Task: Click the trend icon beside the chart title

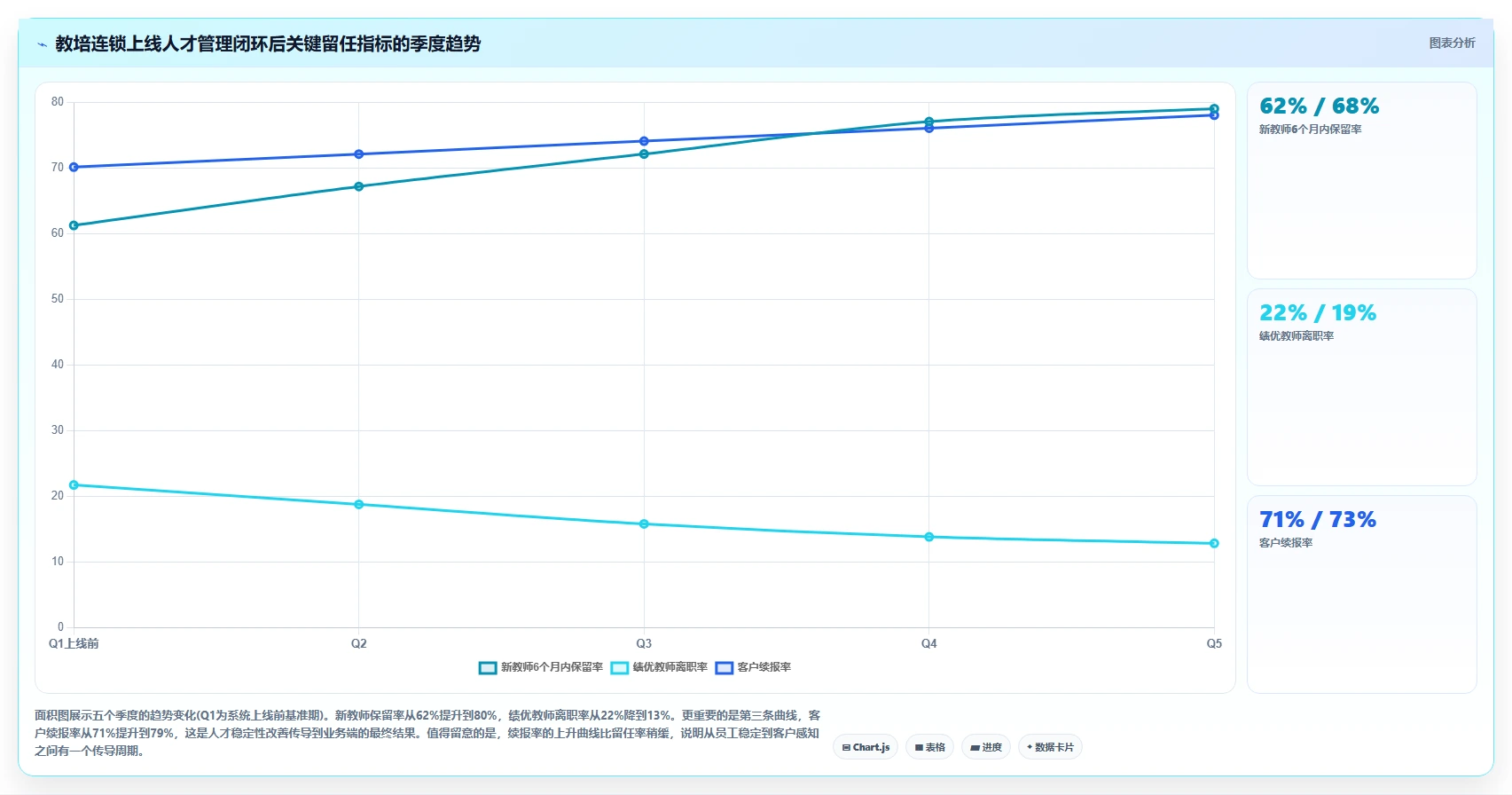Action: pos(42,44)
